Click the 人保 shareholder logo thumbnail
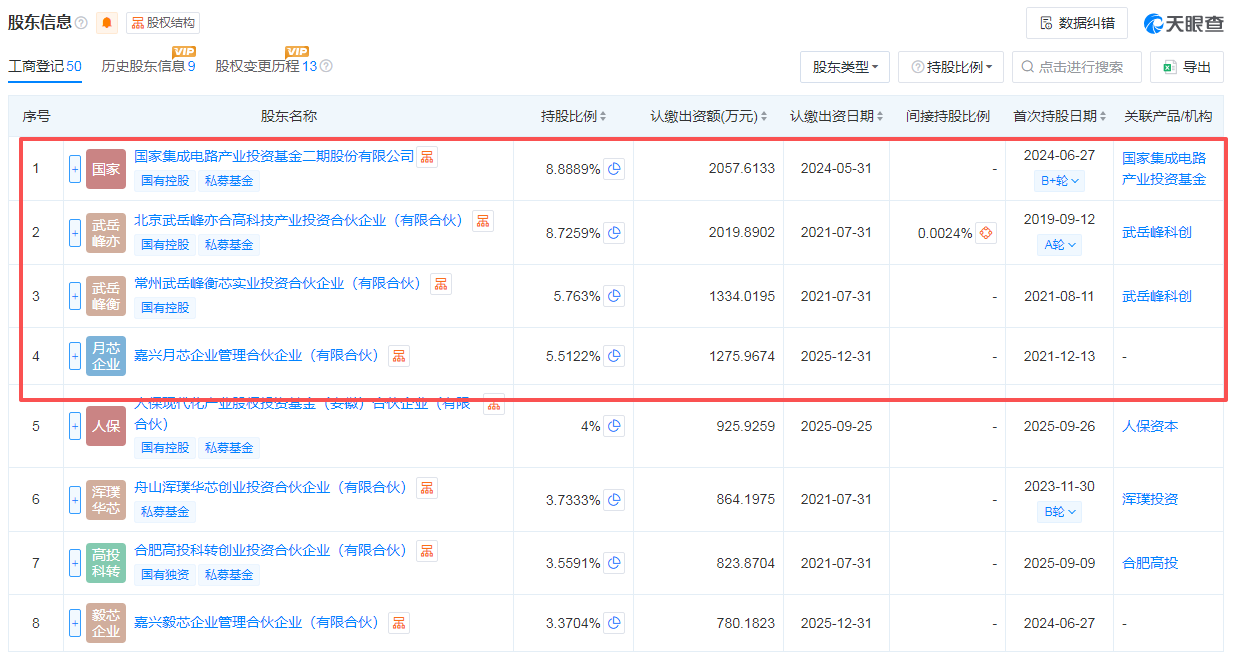 (x=106, y=426)
